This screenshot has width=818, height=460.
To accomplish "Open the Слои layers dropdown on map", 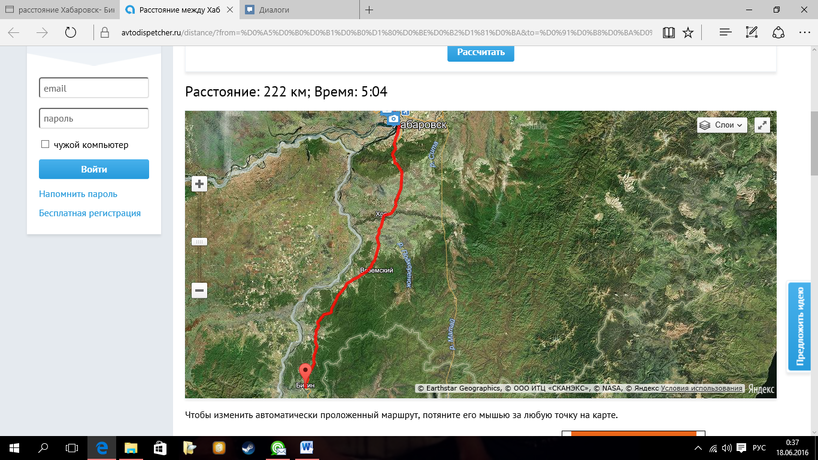I will point(722,125).
